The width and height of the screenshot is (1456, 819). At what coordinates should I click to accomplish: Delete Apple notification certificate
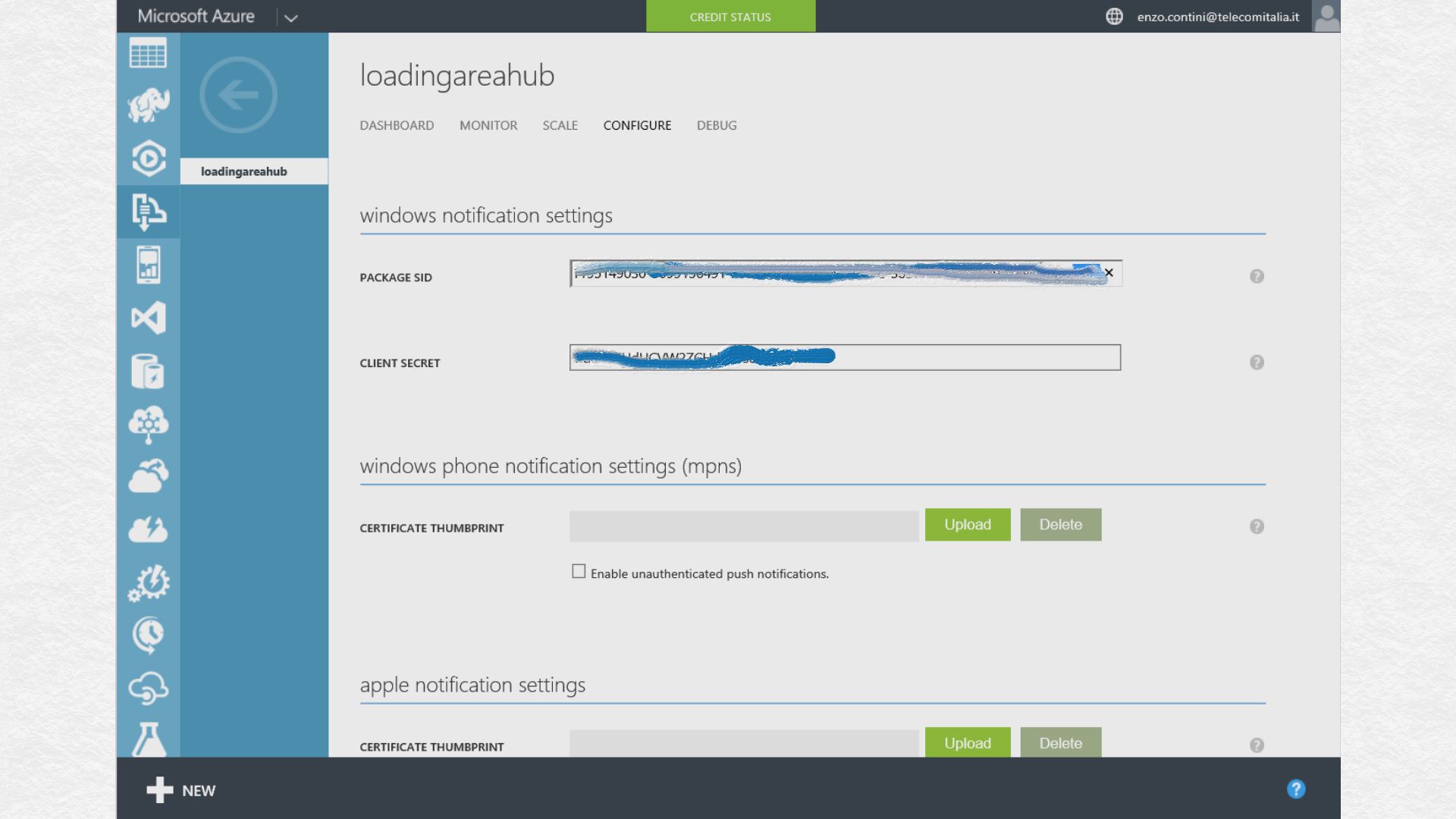(1060, 742)
